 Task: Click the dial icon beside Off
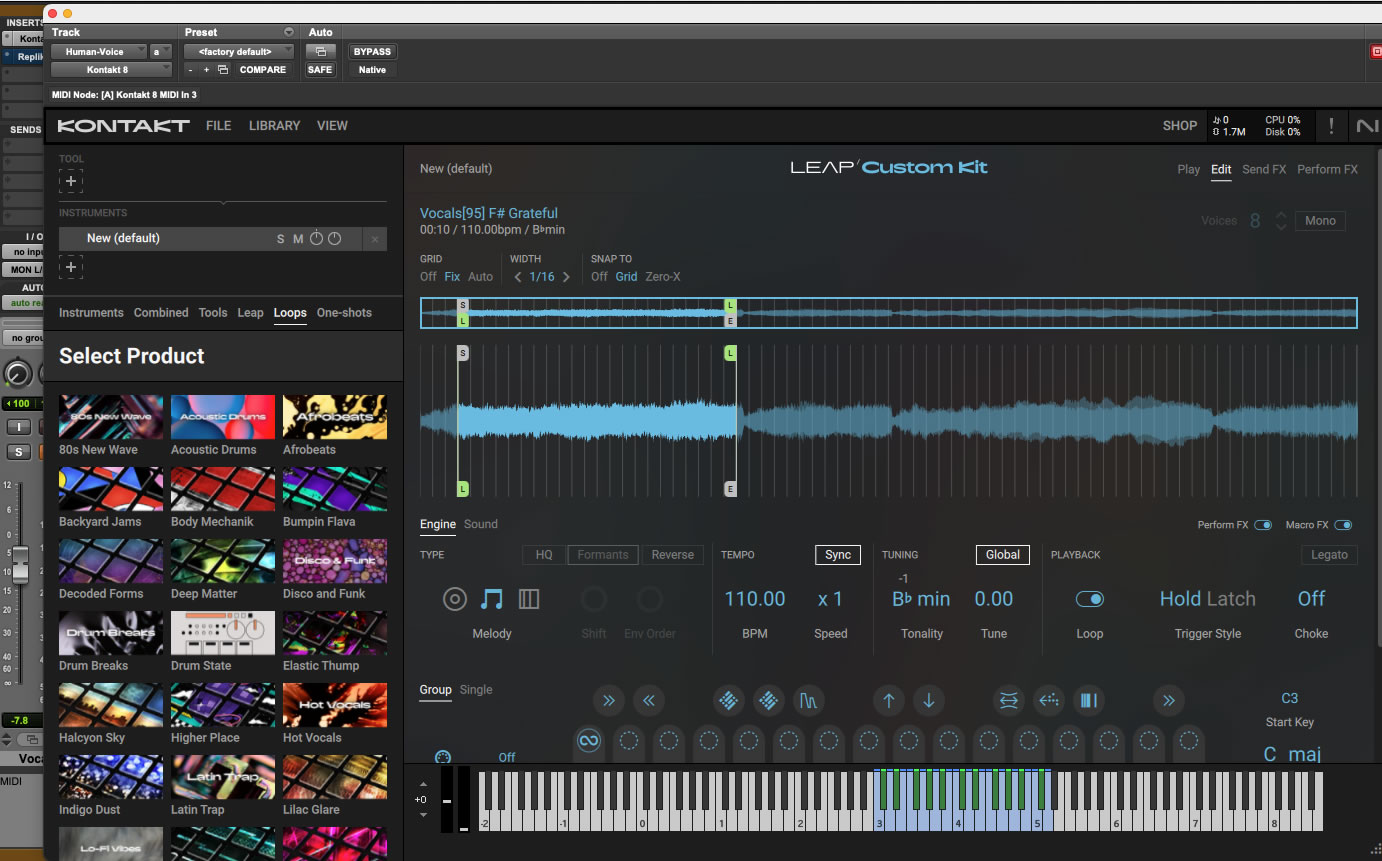click(x=444, y=758)
